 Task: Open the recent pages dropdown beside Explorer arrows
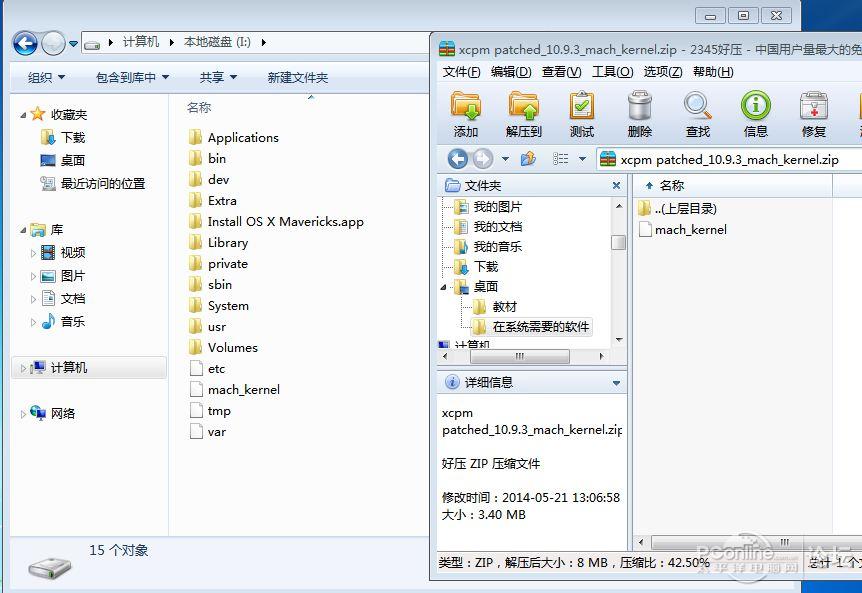pyautogui.click(x=73, y=43)
